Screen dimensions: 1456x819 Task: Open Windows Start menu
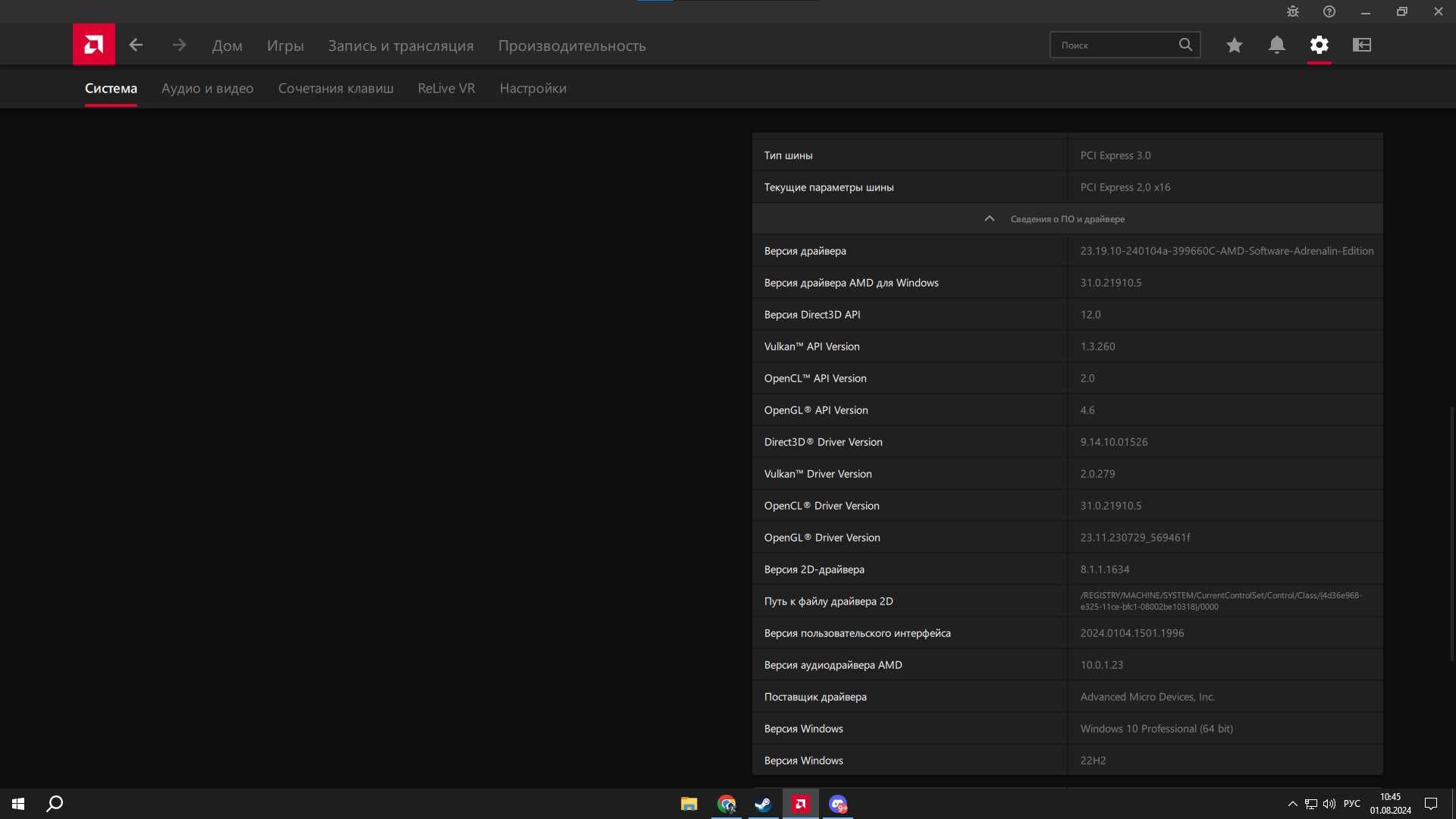click(x=18, y=804)
